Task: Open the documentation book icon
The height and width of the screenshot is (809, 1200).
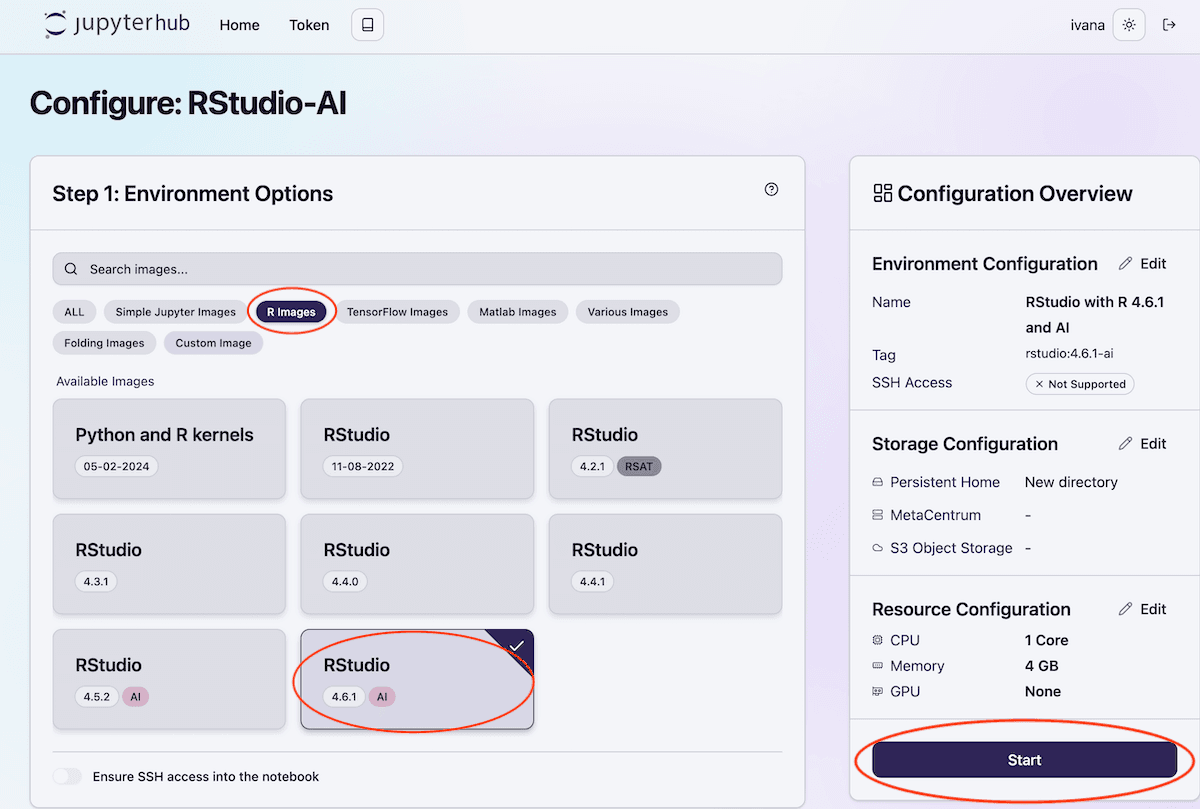Action: coord(367,25)
